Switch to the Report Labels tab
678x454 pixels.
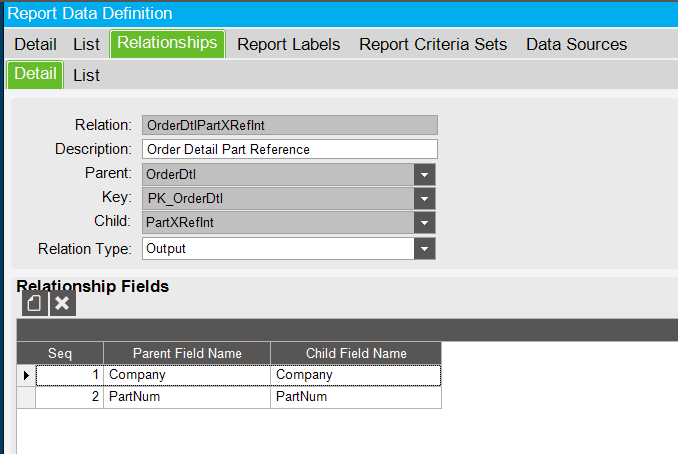pos(288,44)
